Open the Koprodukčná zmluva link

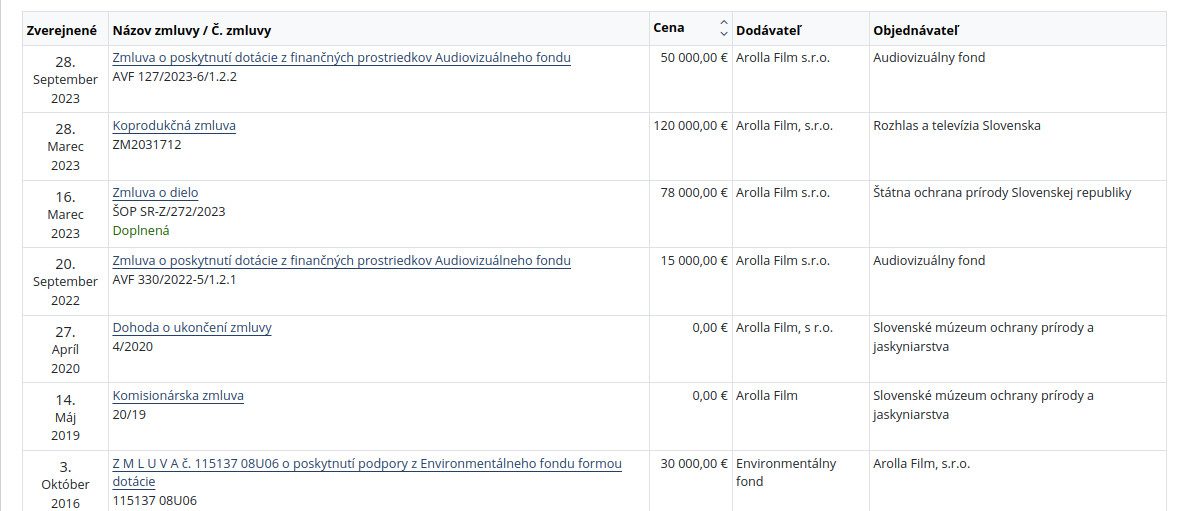174,126
